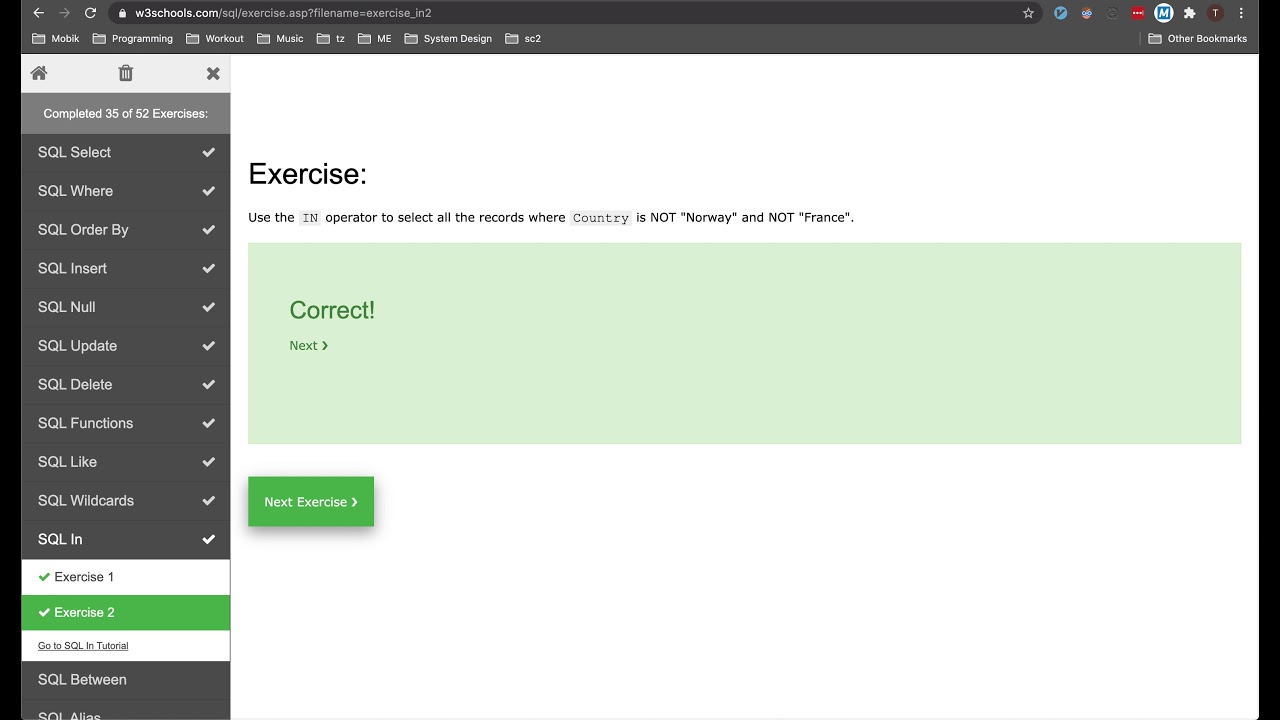Open Music bookmarks folder
This screenshot has height=720, width=1280.
click(x=280, y=38)
